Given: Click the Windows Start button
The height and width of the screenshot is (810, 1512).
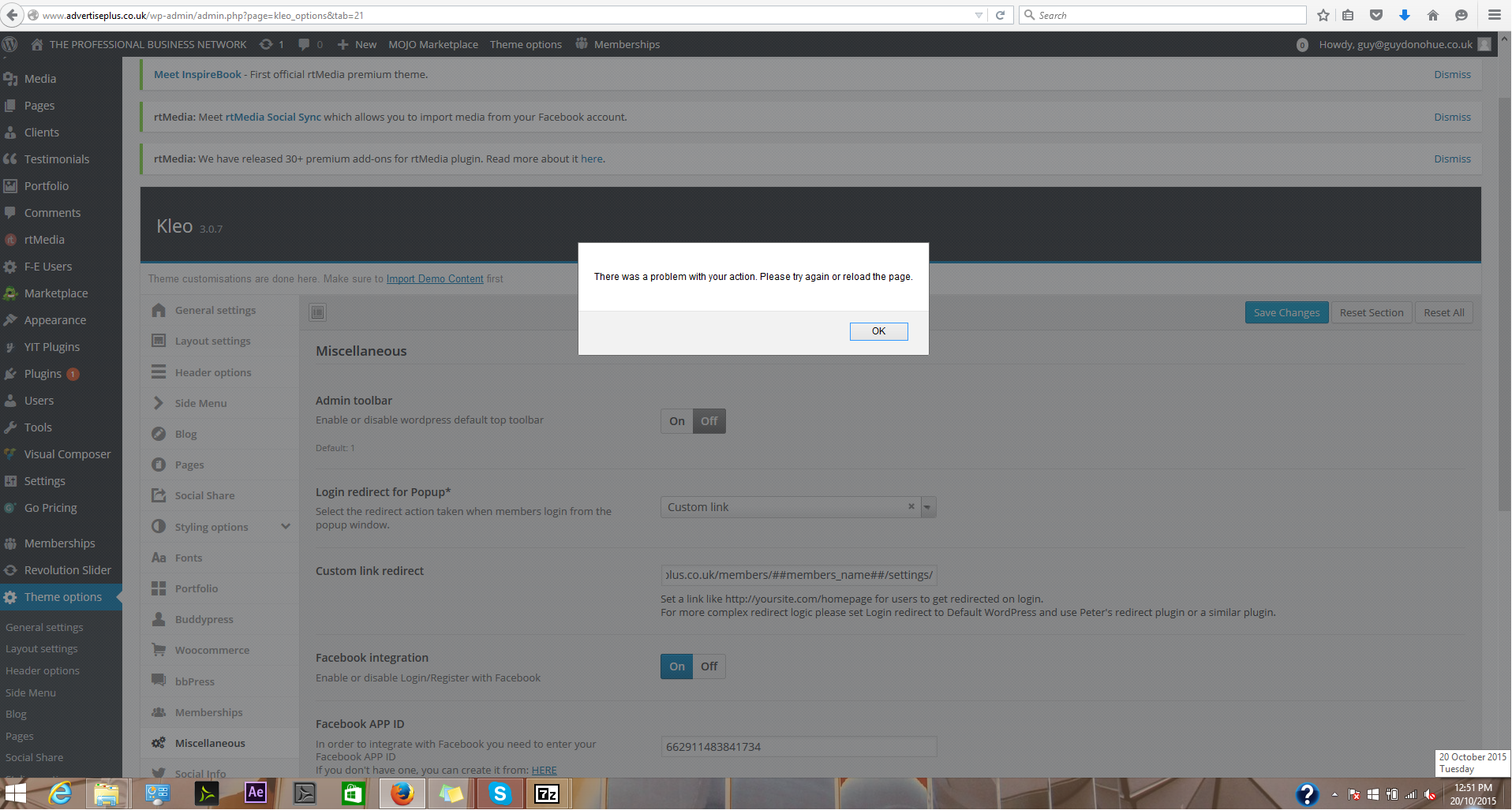Looking at the screenshot, I should click(16, 793).
